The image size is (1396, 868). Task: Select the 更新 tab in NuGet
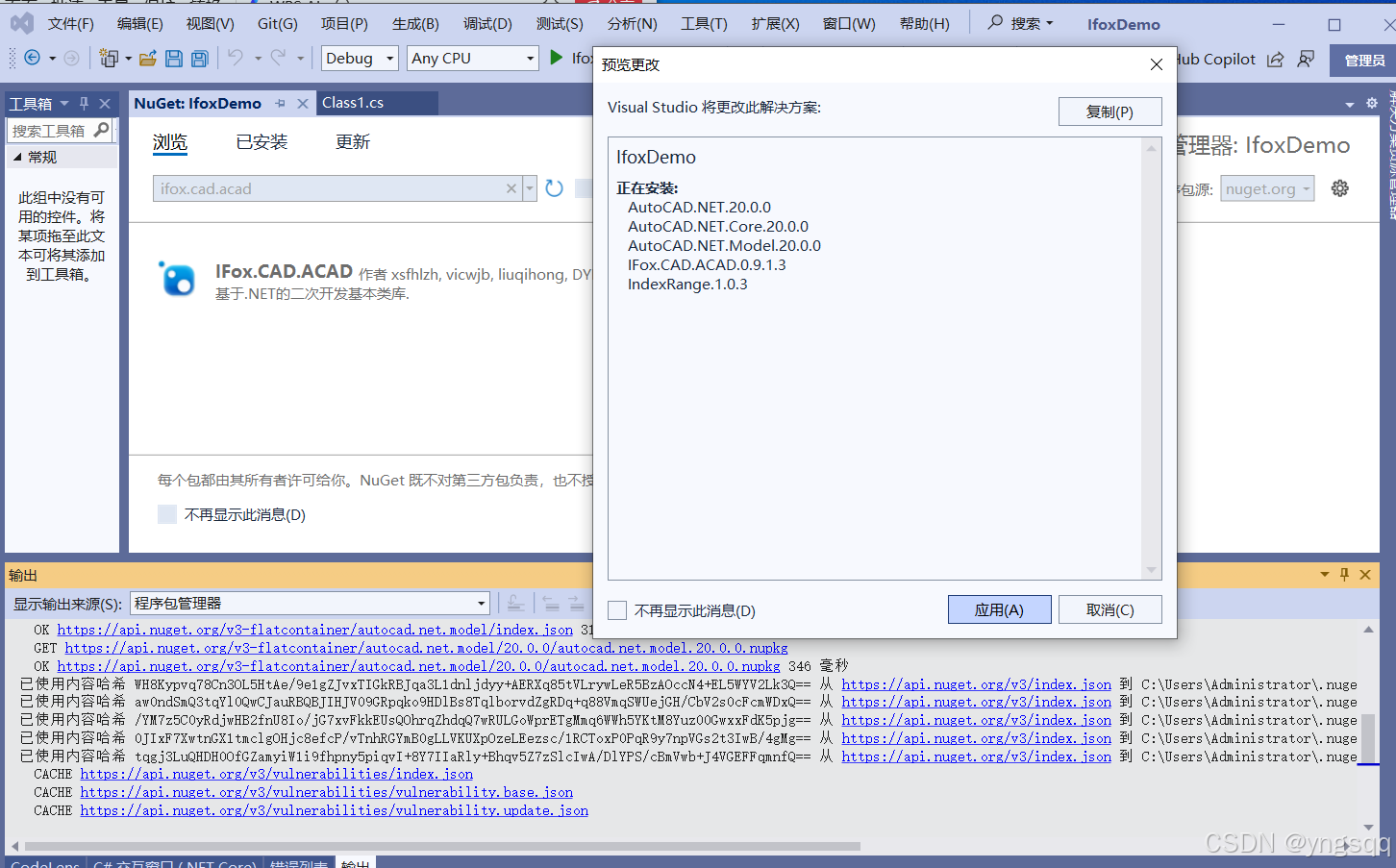click(352, 142)
